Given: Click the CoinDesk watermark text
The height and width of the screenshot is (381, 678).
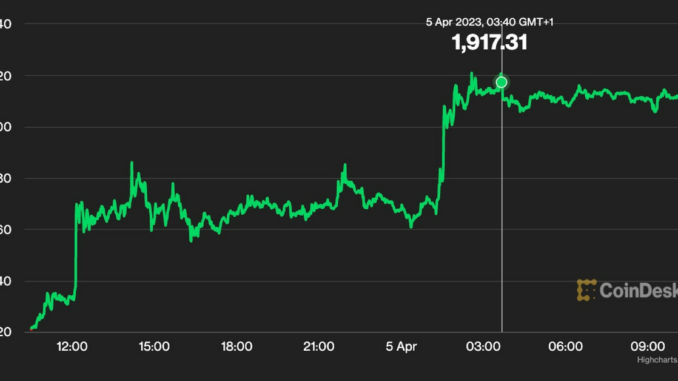Looking at the screenshot, I should click(639, 290).
